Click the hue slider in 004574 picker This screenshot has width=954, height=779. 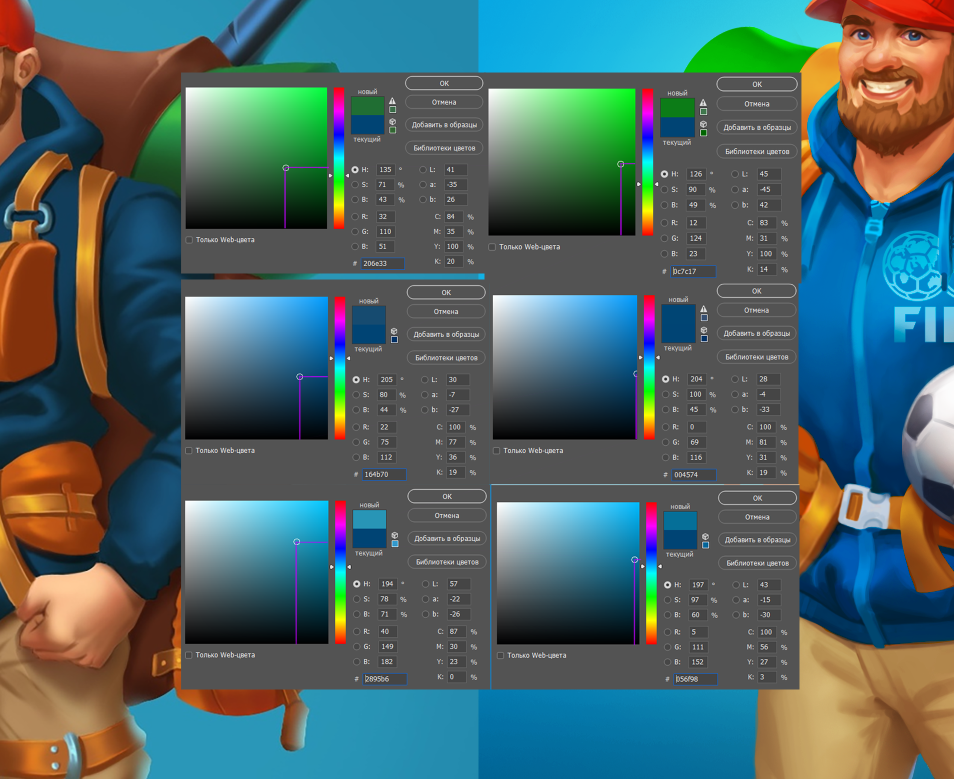coord(650,368)
